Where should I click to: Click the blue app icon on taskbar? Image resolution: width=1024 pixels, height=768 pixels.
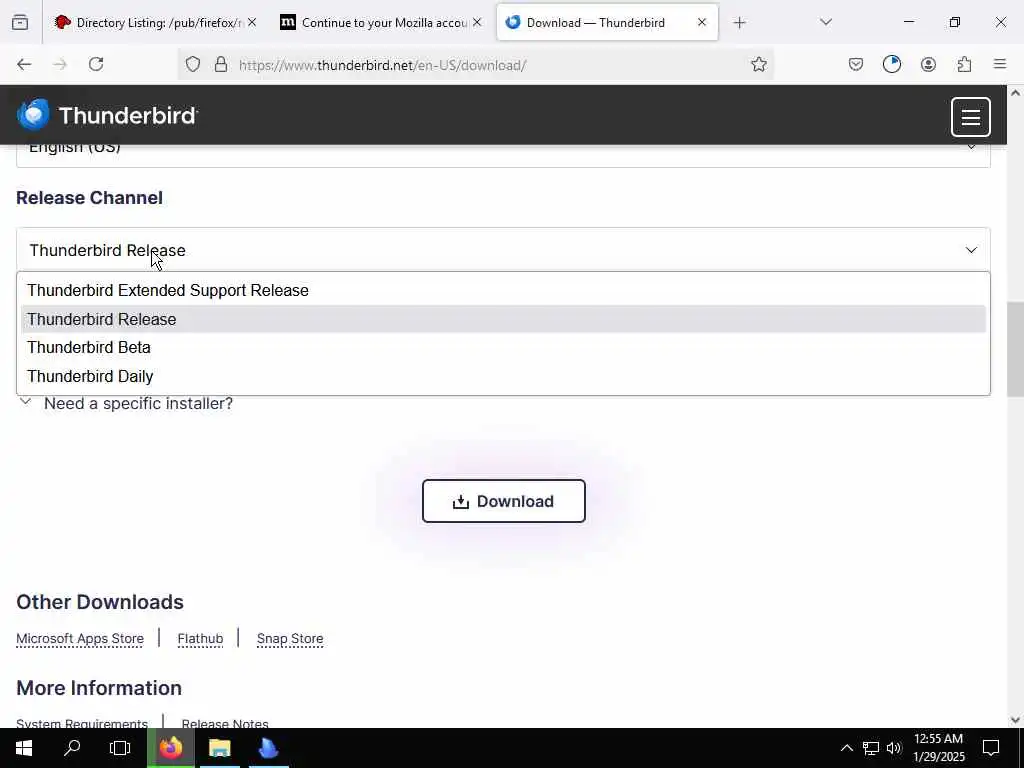268,748
